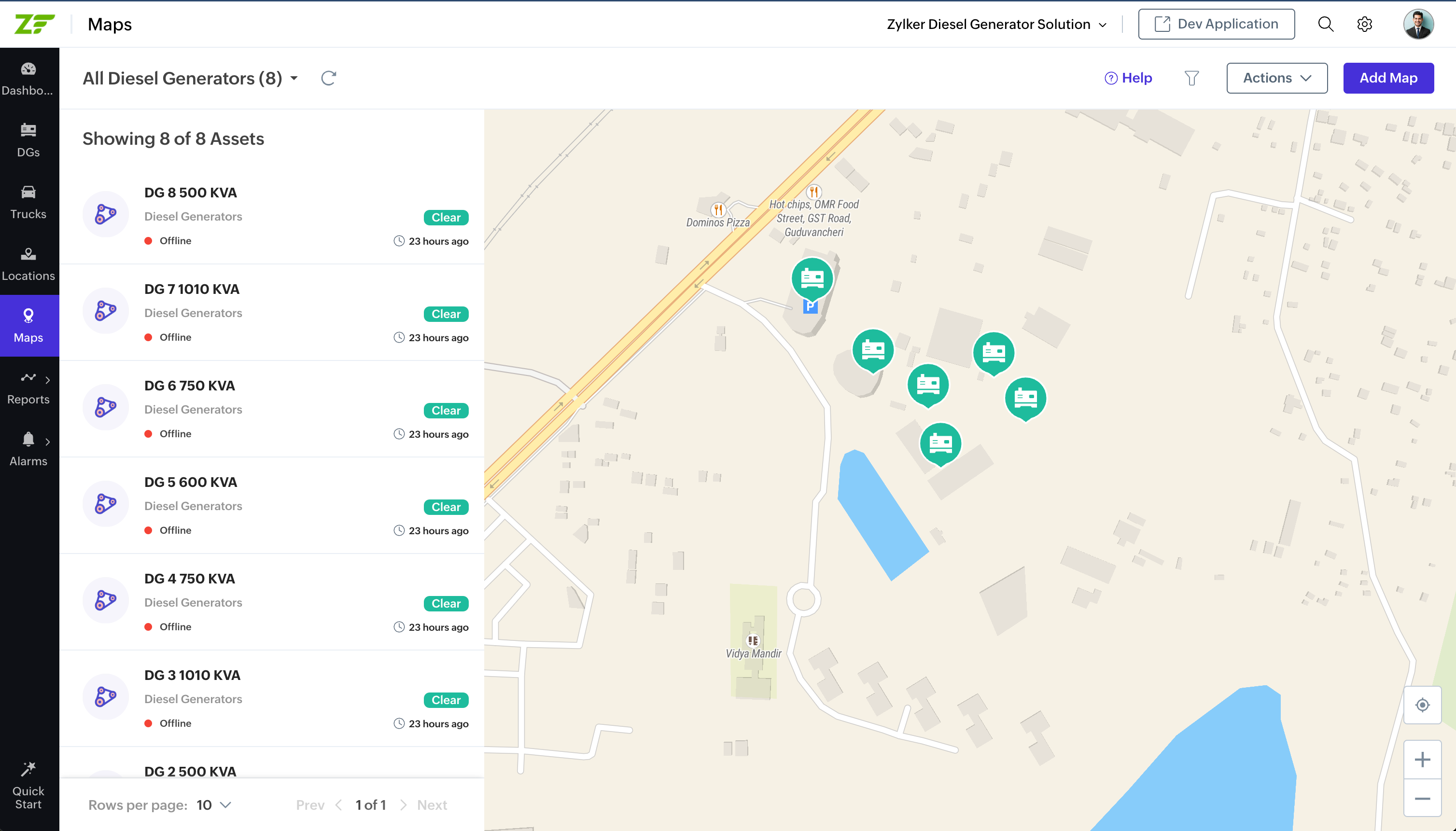
Task: Expand the Rows per page selector
Action: [x=214, y=805]
